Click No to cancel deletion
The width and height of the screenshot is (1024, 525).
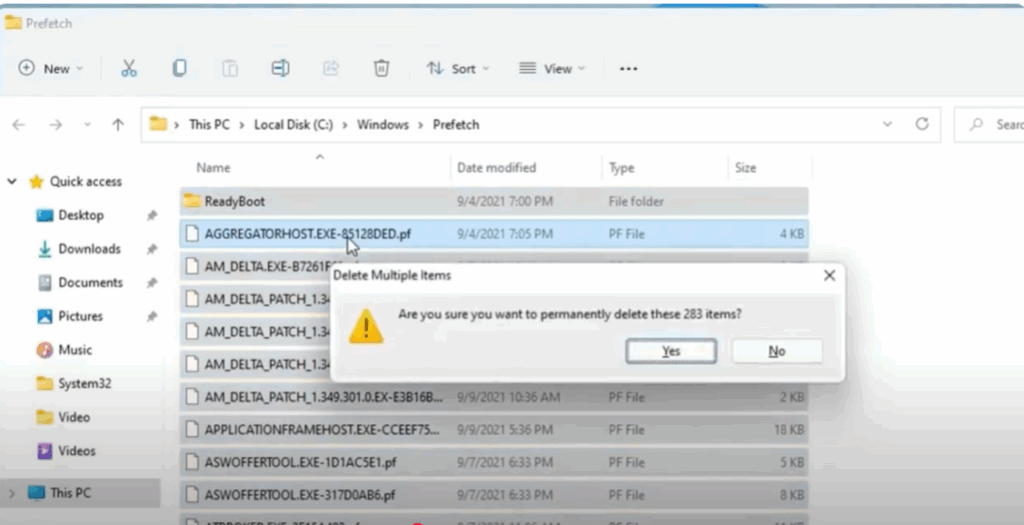coord(776,351)
